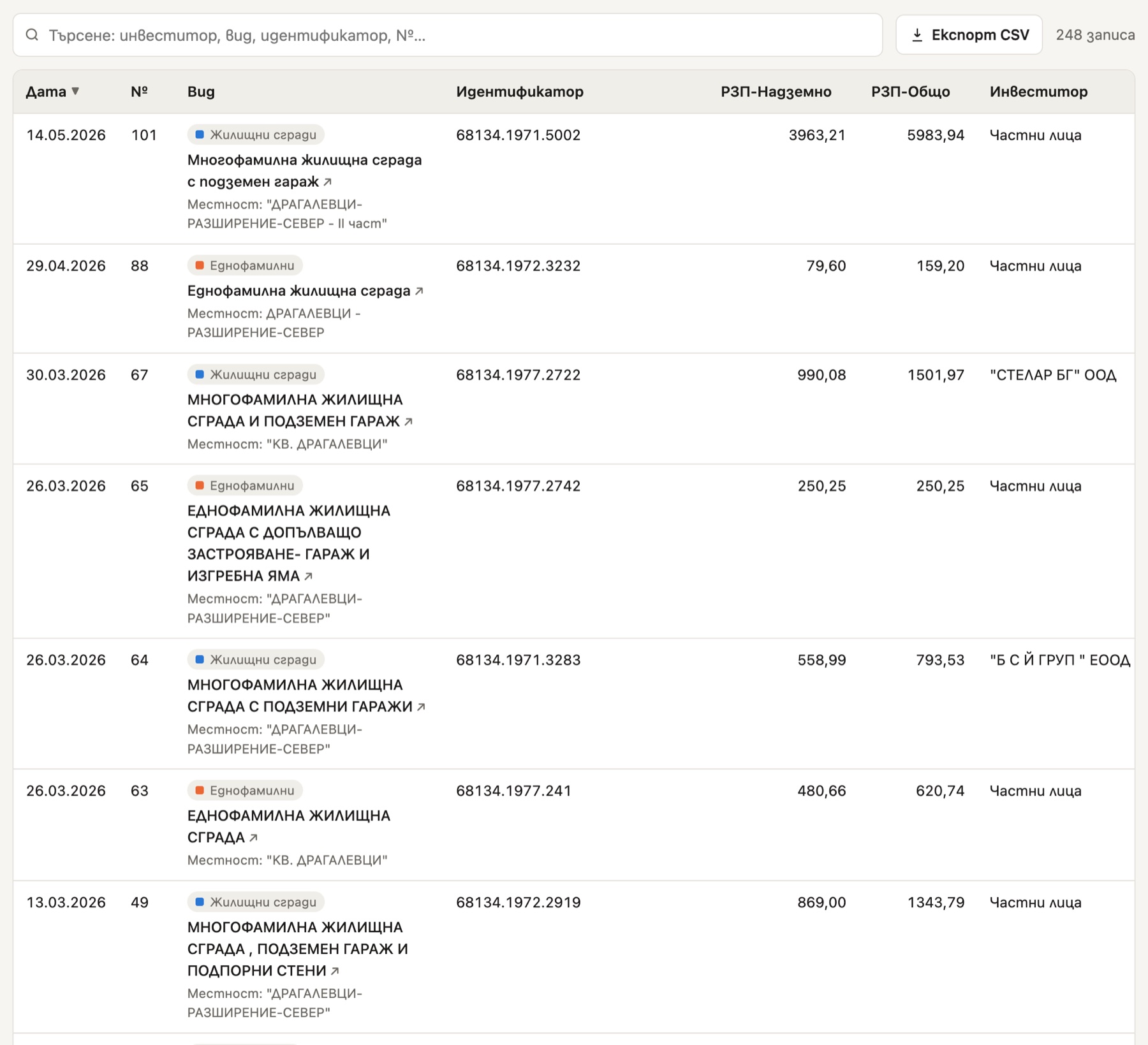This screenshot has width=1148, height=1045.
Task: Click the № column header
Action: point(140,92)
